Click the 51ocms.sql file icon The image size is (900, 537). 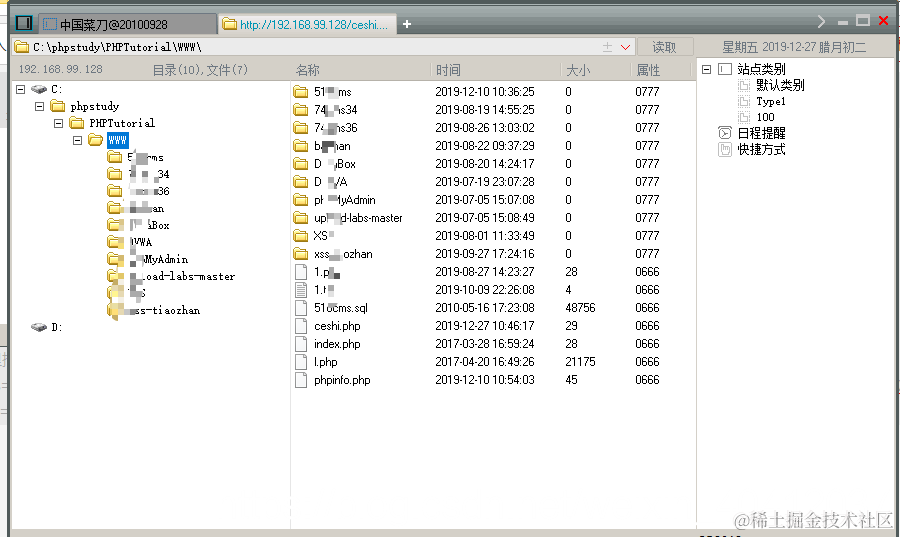point(301,308)
